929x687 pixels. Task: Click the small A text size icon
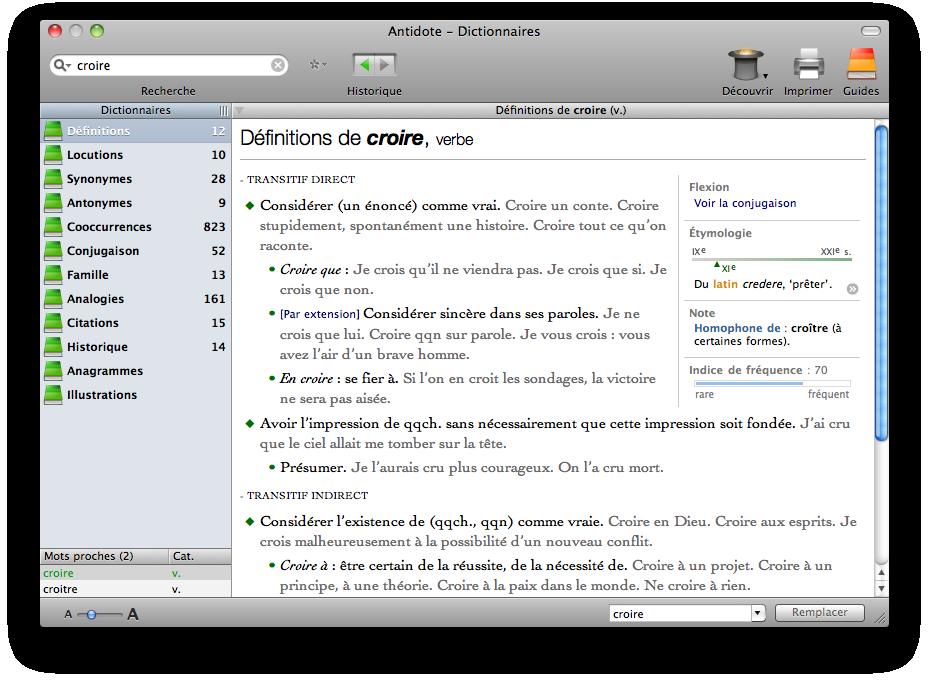[68, 615]
